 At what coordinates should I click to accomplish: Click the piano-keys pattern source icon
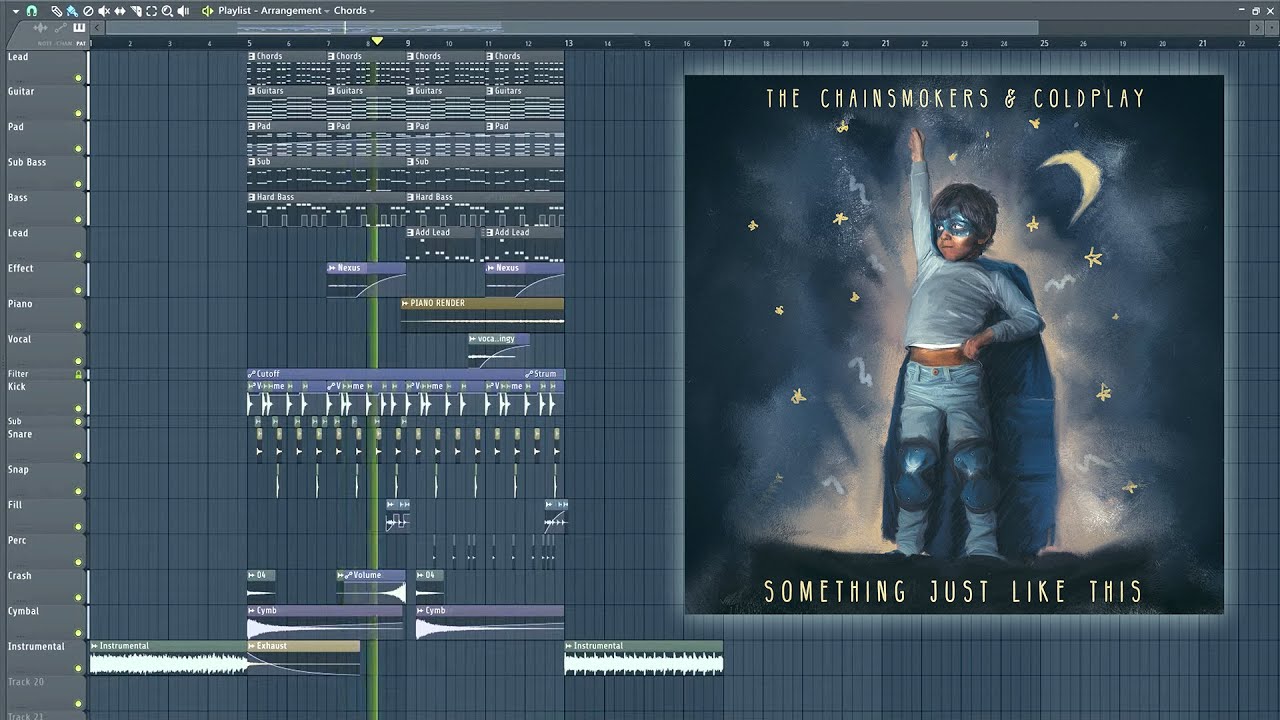(x=79, y=28)
